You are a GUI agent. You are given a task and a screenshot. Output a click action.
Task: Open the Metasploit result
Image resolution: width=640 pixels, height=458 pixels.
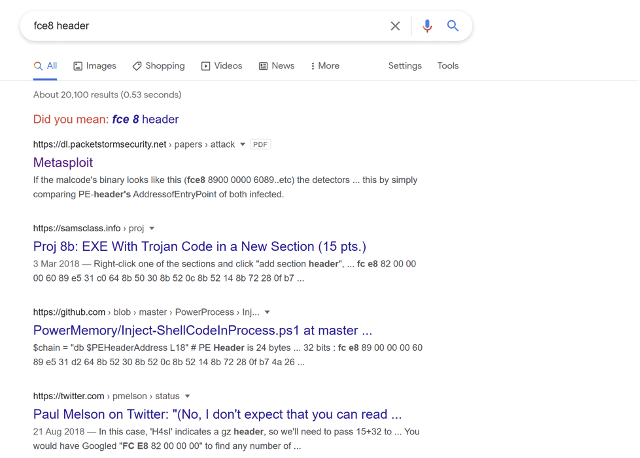[63, 162]
